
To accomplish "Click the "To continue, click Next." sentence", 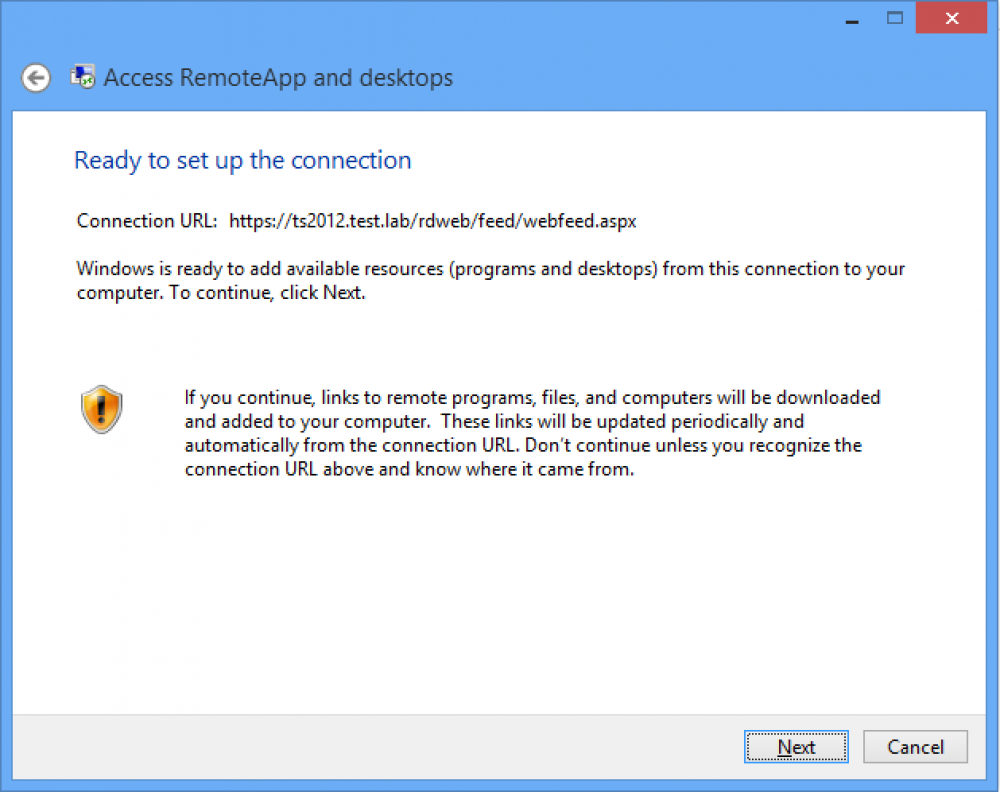I will (x=267, y=293).
